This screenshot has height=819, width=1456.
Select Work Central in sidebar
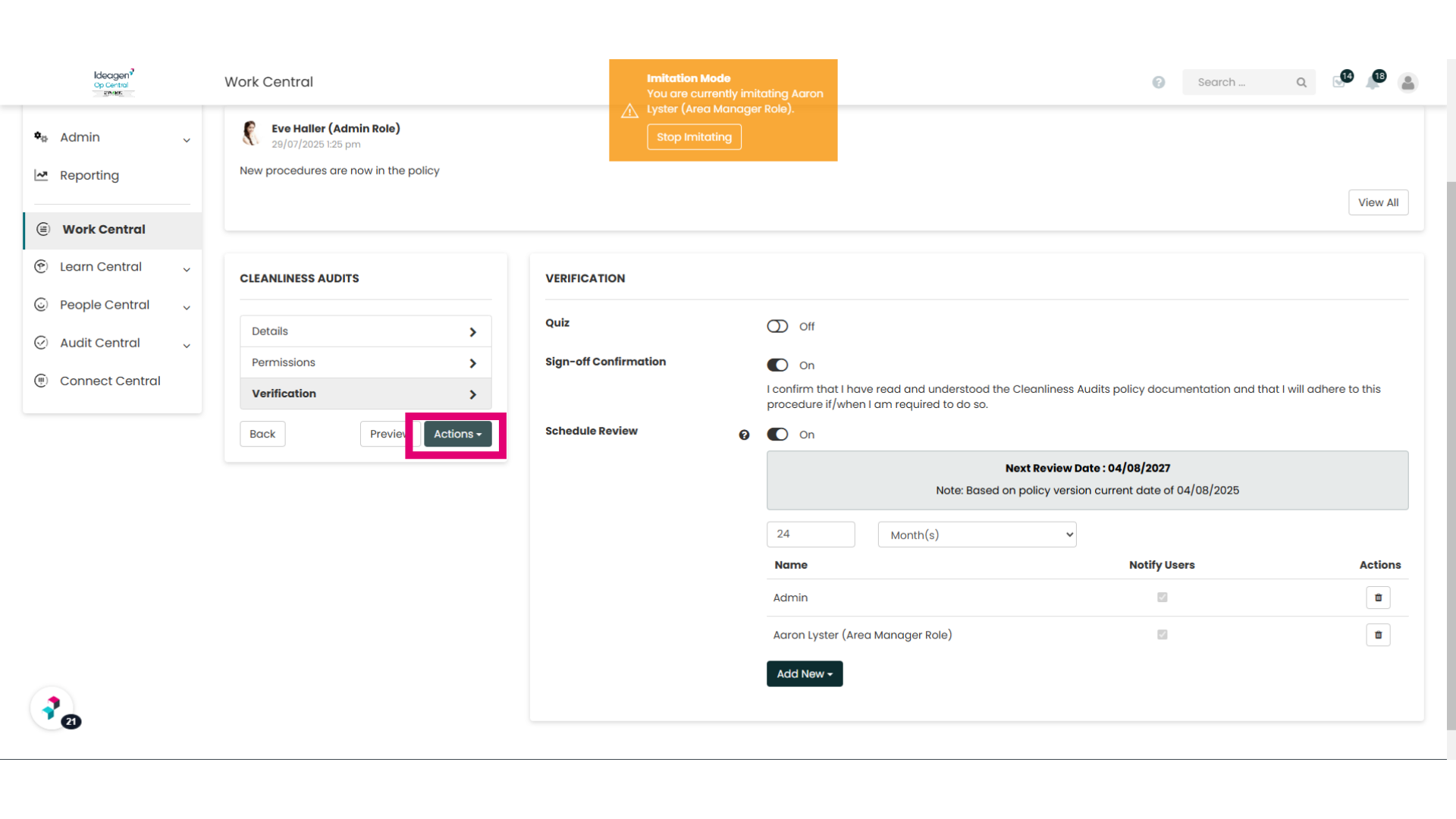112,230
